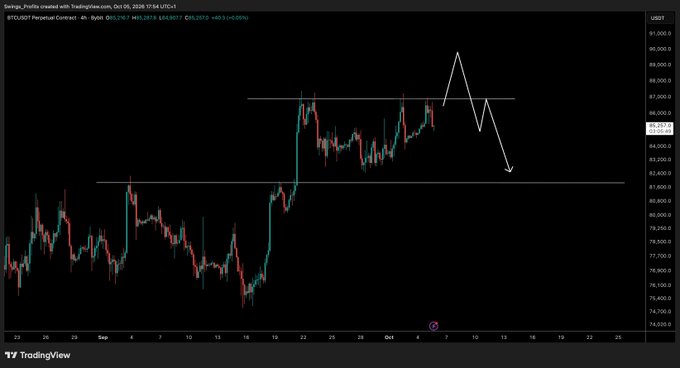Select the 79,250.0 price axis label
Viewport: 680px width, 368px height.
[660, 228]
